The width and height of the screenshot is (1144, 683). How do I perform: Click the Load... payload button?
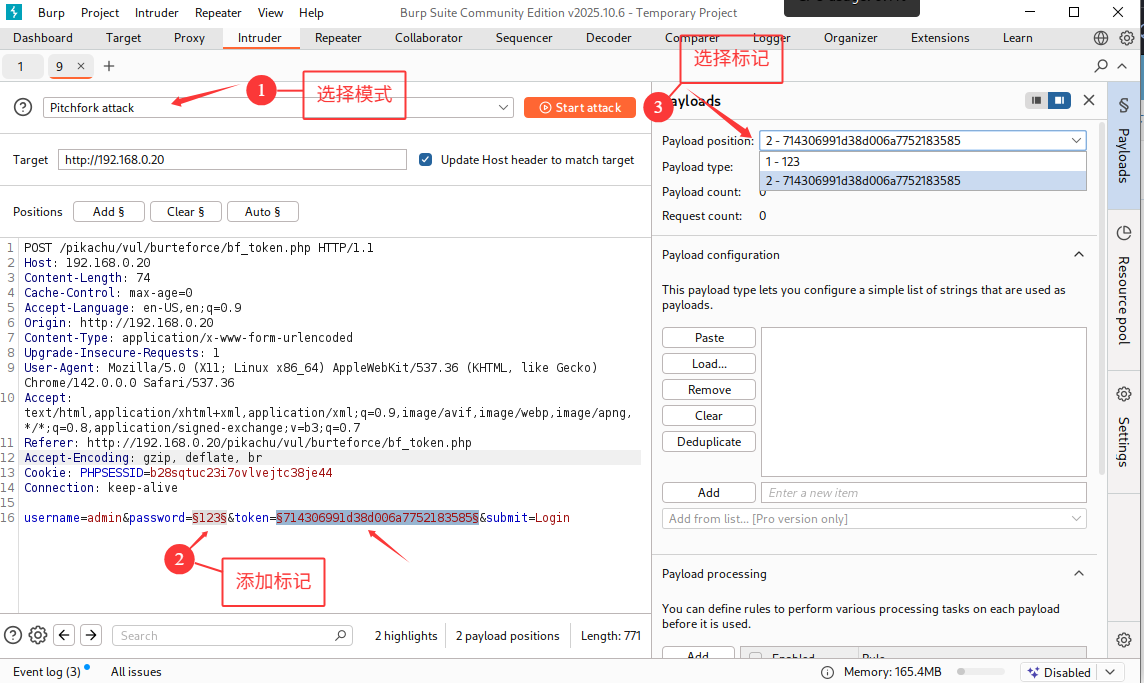click(x=709, y=363)
